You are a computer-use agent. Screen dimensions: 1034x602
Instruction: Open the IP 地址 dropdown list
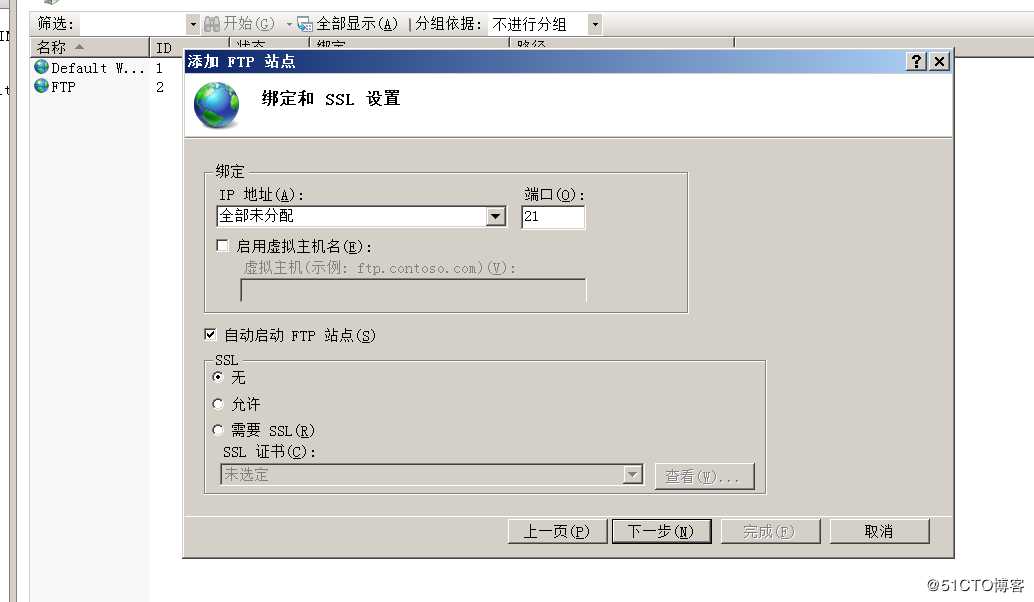click(496, 216)
